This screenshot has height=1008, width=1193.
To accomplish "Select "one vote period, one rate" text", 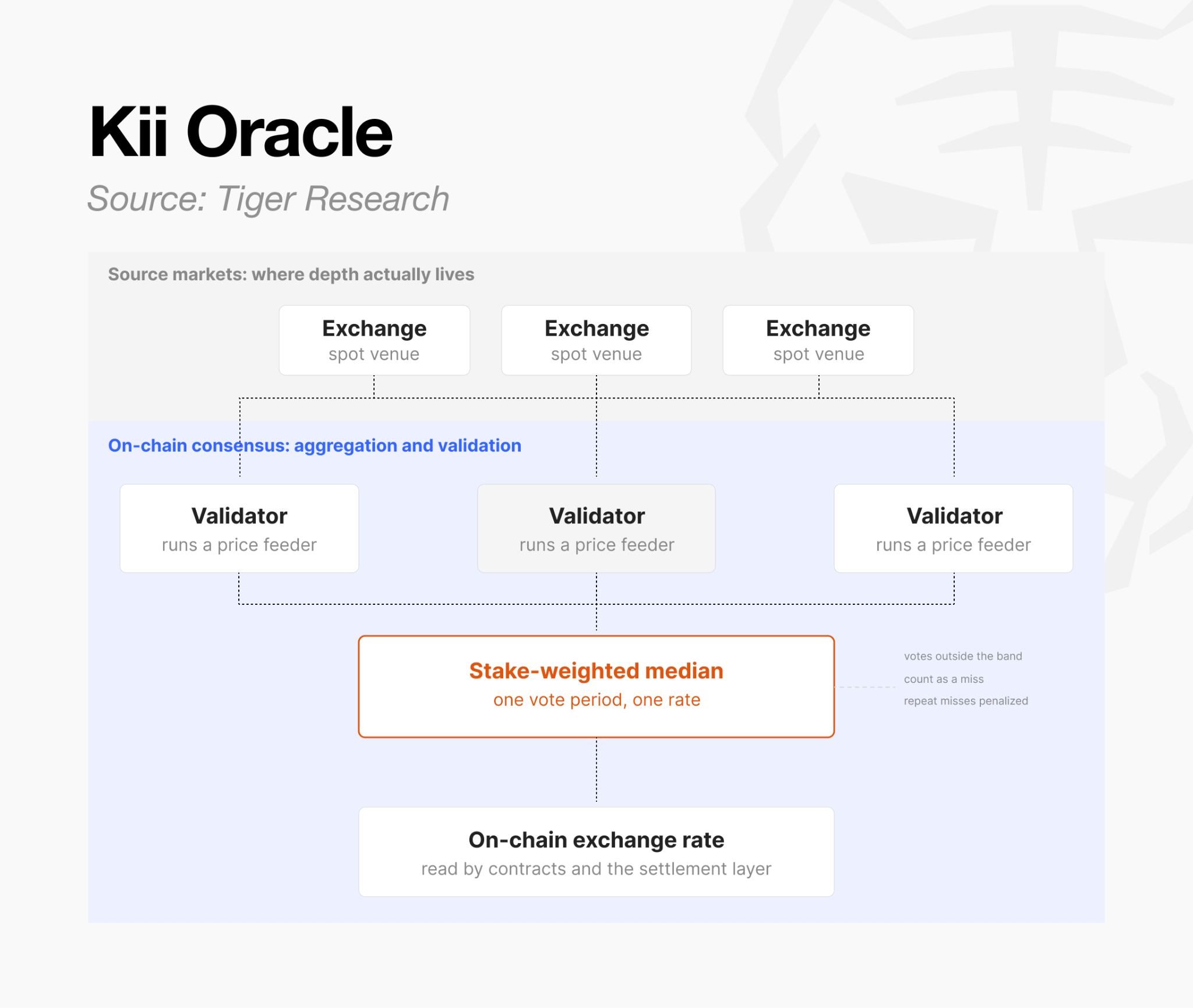I will pyautogui.click(x=596, y=700).
